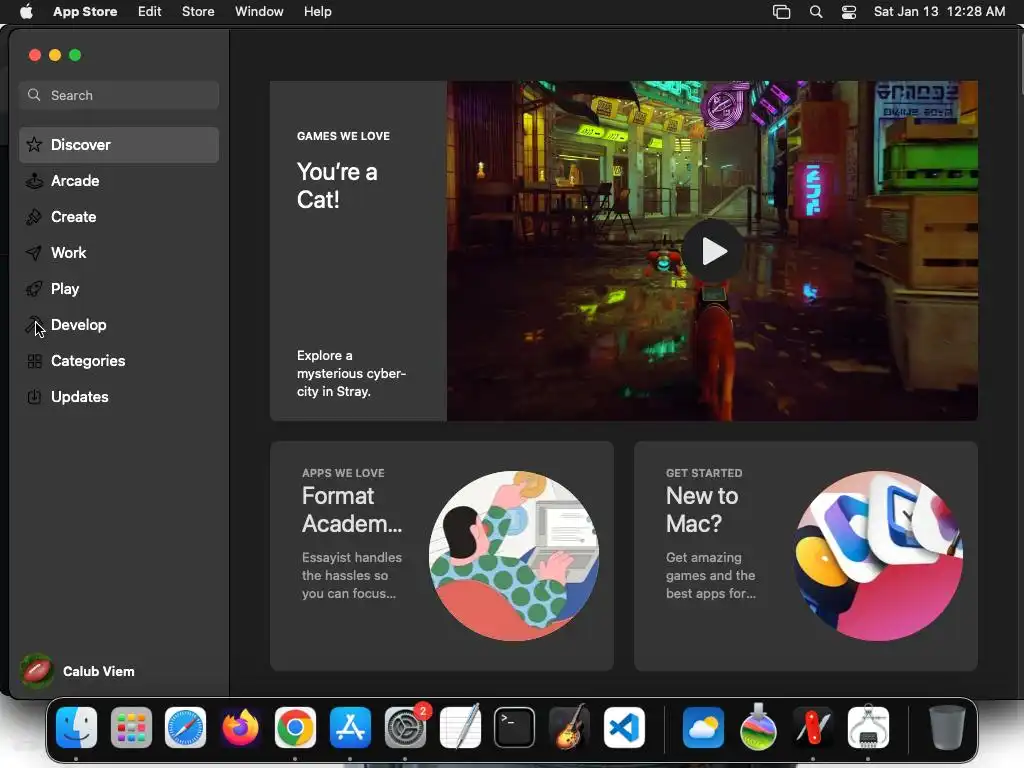Click the date and time in menu bar
This screenshot has width=1024, height=768.
click(x=939, y=12)
